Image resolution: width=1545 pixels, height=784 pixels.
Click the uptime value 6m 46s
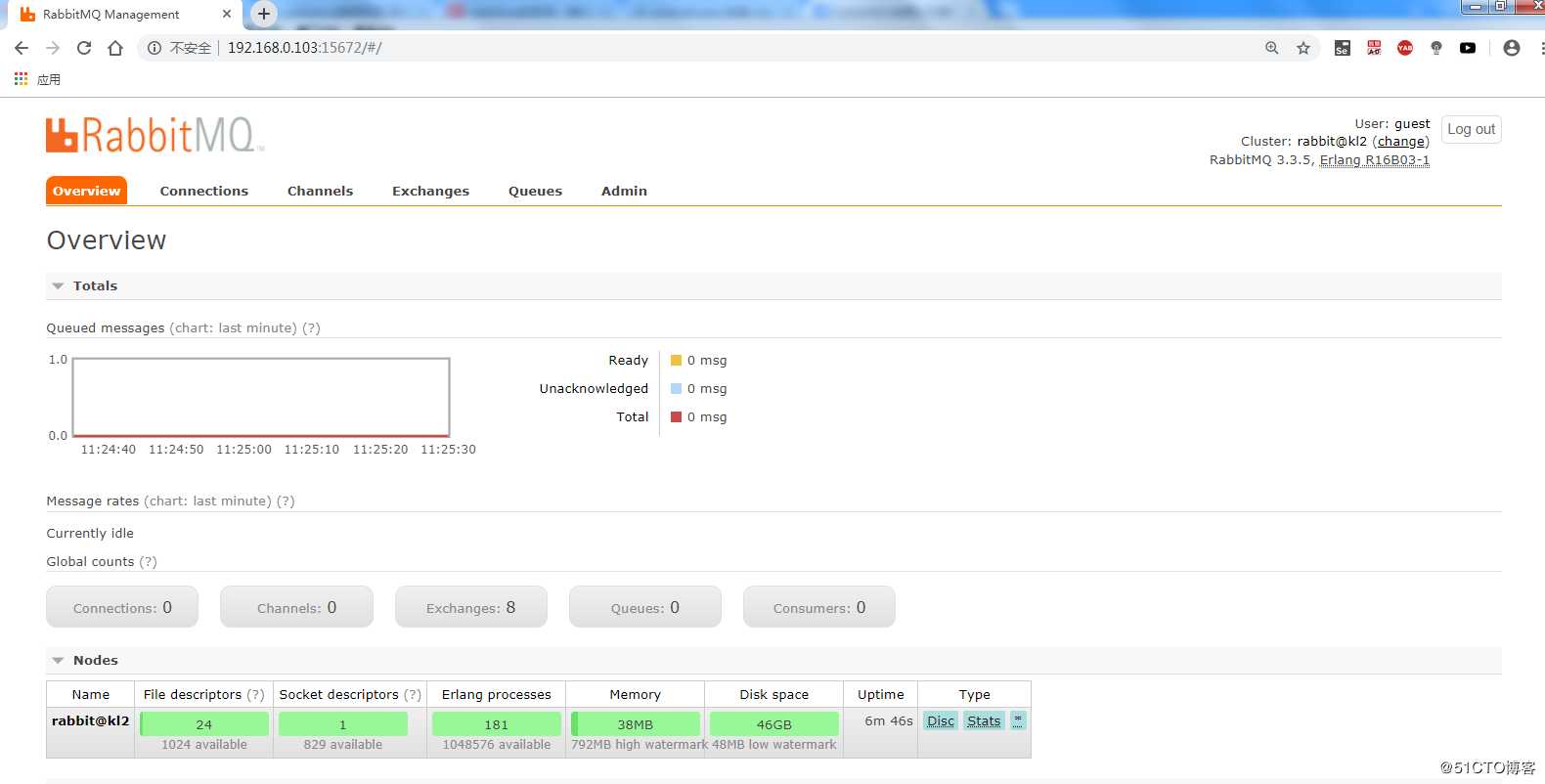pos(889,720)
